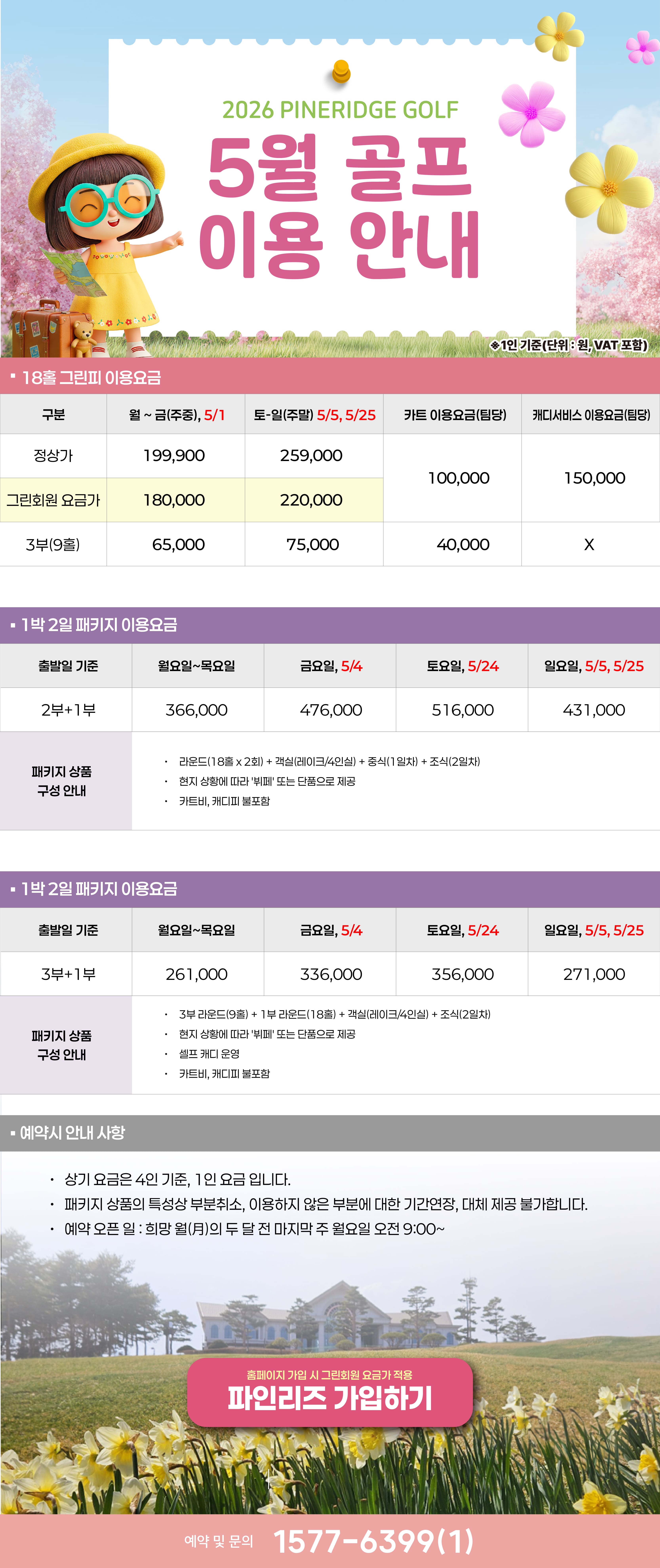The image size is (660, 1568).
Task: Click the 그린회원 요금가 row label
Action: [54, 500]
